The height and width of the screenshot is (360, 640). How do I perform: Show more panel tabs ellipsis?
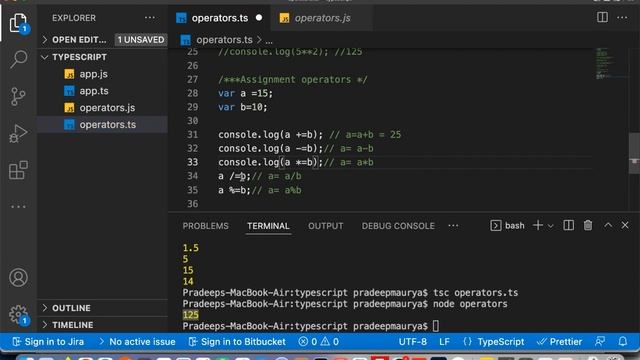coord(453,226)
